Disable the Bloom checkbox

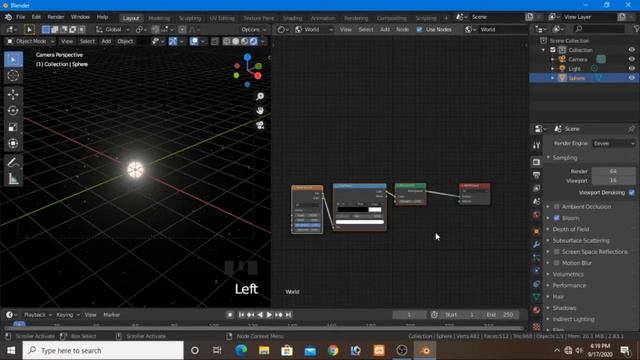[x=557, y=218]
